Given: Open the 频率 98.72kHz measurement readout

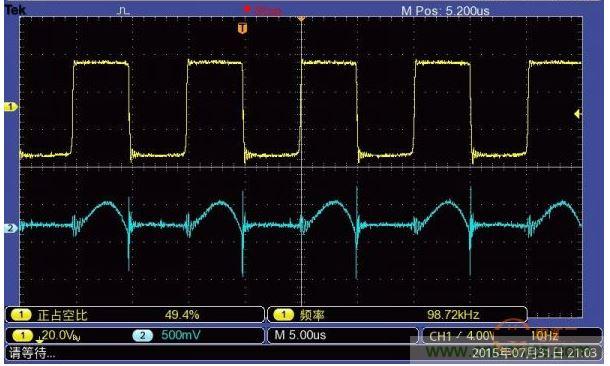Looking at the screenshot, I should (x=397, y=315).
